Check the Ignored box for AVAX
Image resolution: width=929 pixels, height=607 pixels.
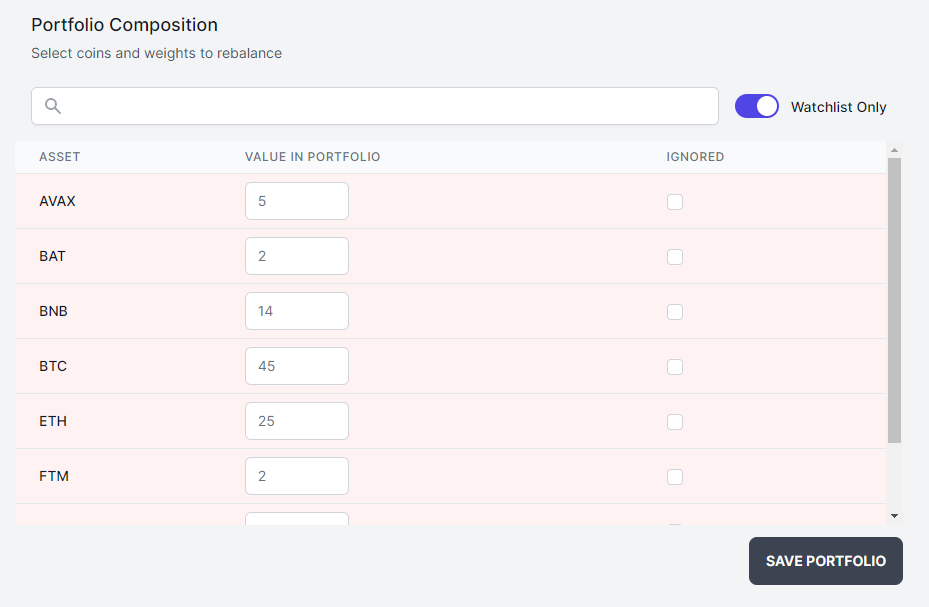(675, 202)
